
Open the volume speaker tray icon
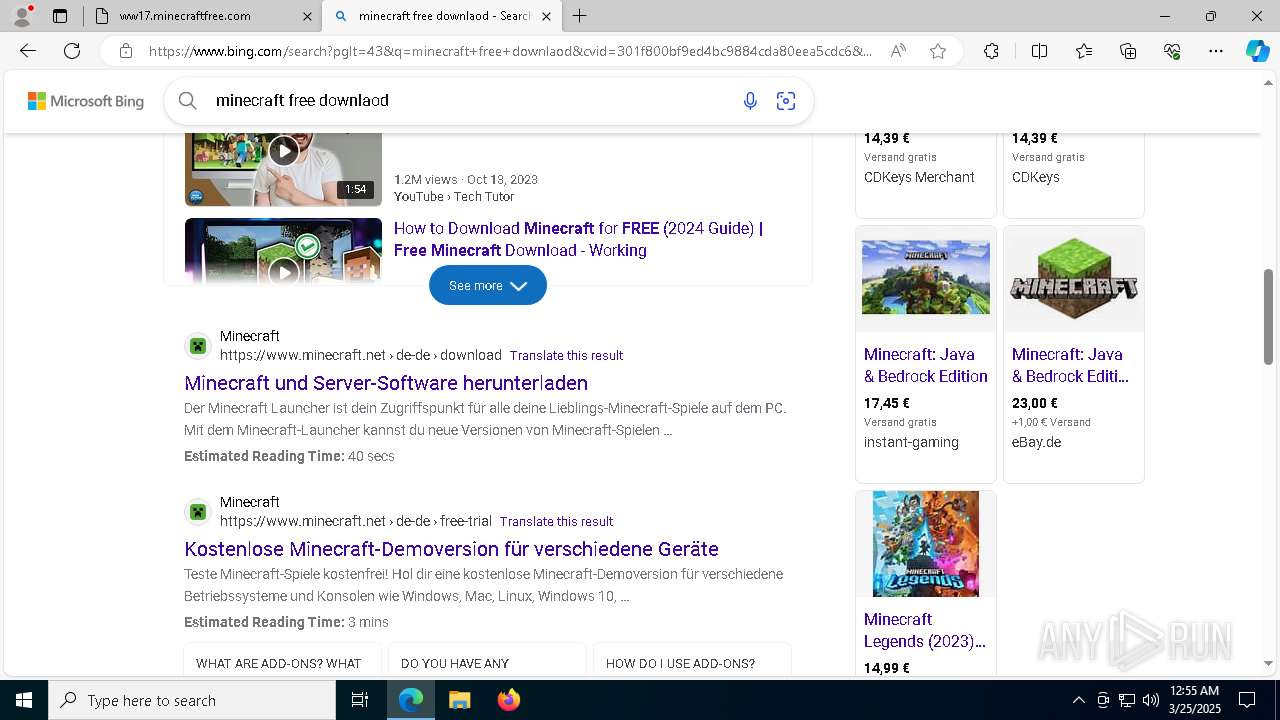pos(1151,700)
